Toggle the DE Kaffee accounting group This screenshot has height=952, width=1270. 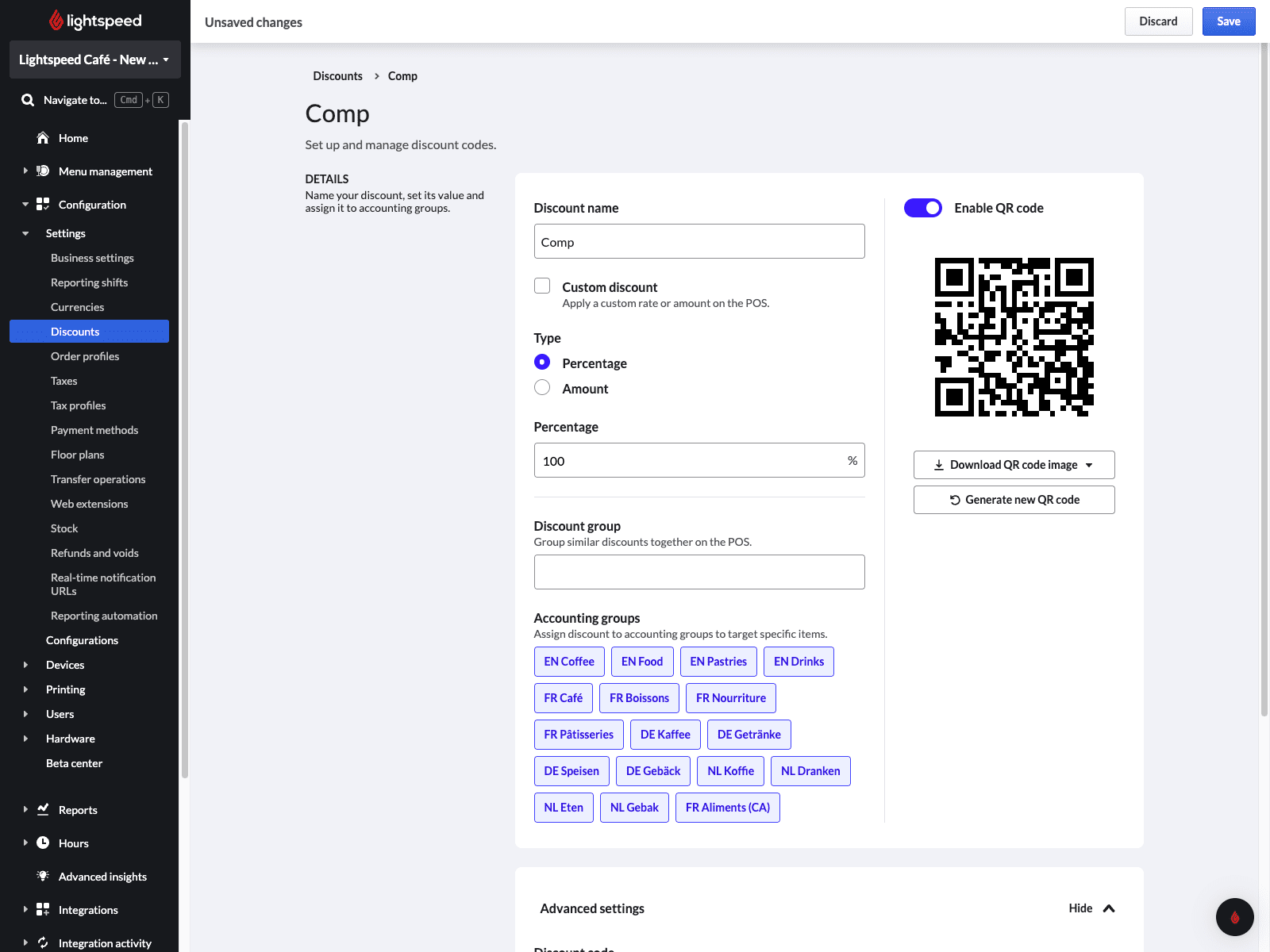click(x=665, y=735)
